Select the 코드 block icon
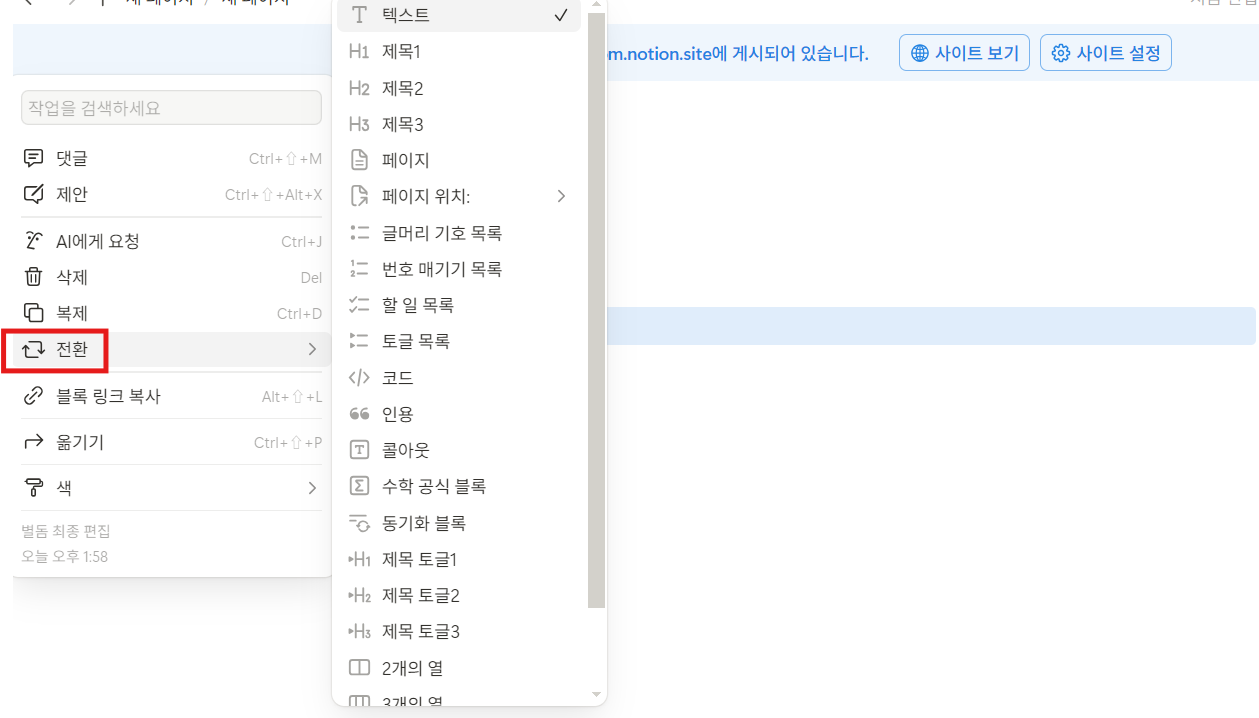This screenshot has width=1259, height=718. tap(359, 377)
